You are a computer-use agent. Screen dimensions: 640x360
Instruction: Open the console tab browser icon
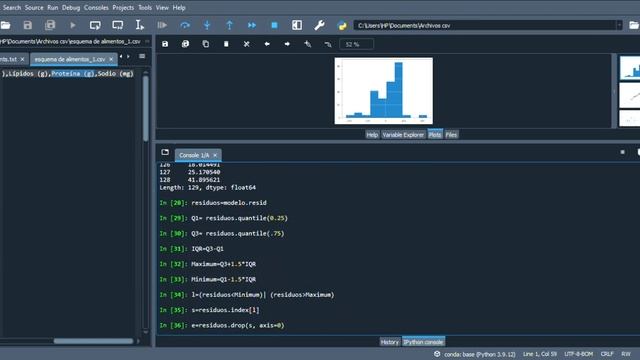point(165,152)
